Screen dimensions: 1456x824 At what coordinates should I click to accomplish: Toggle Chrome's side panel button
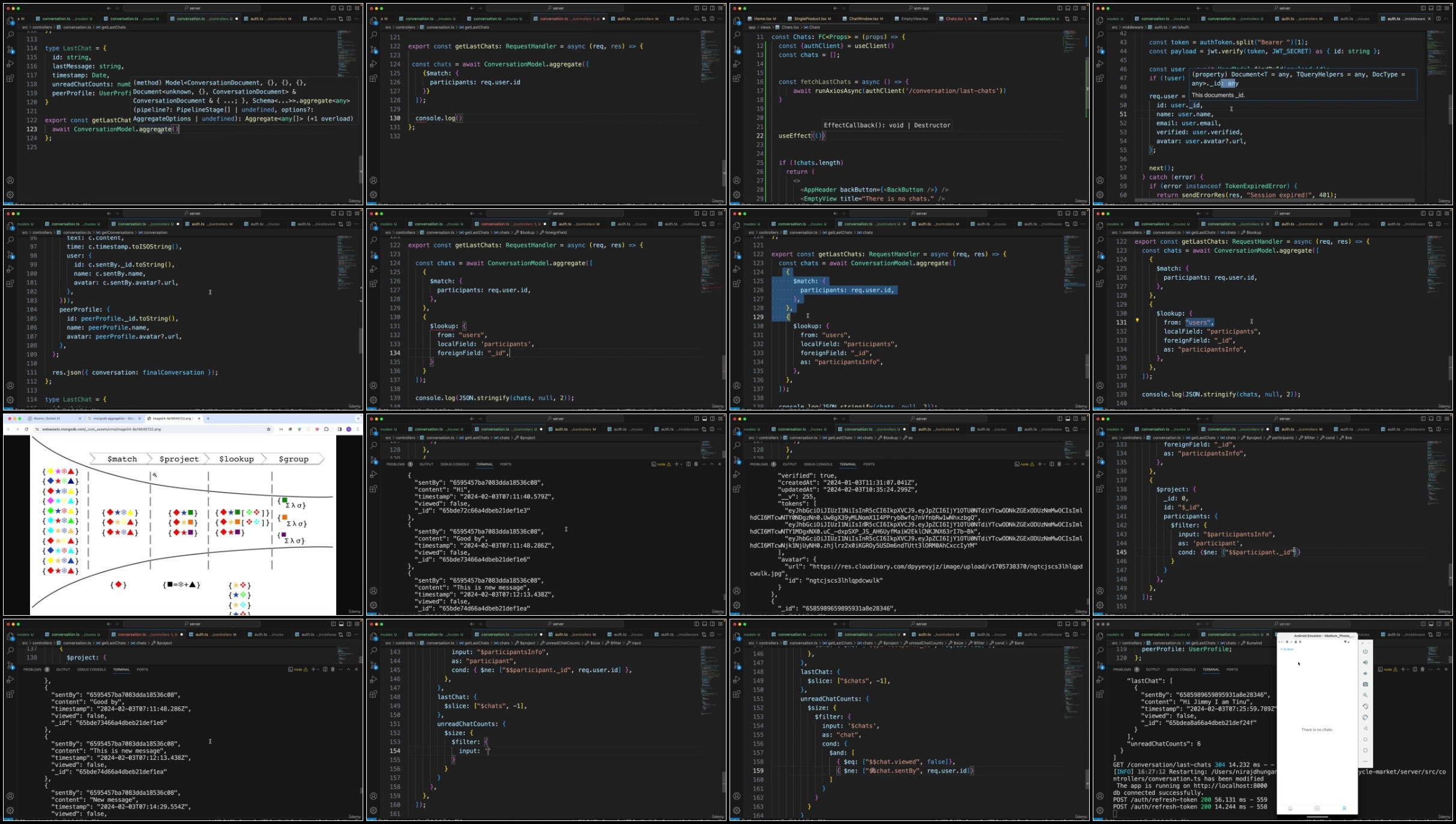[339, 429]
